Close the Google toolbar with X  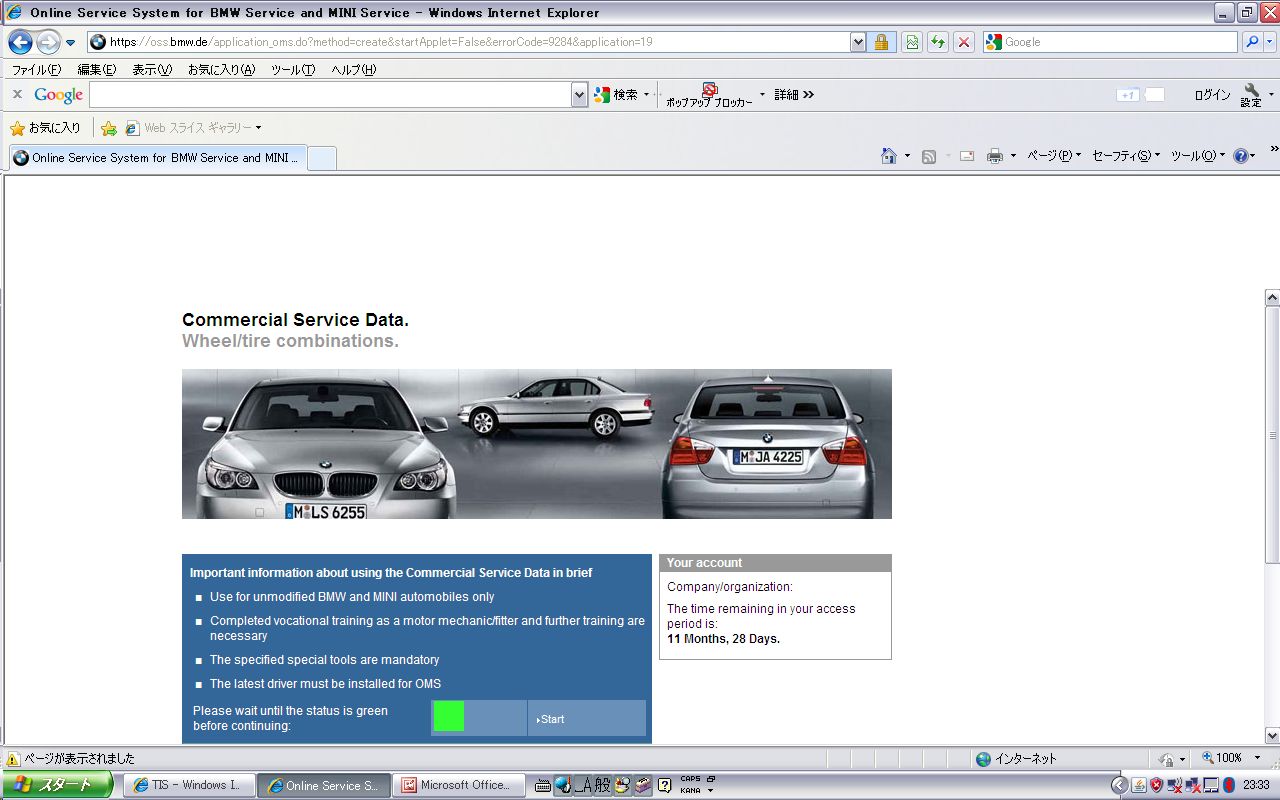click(x=17, y=94)
